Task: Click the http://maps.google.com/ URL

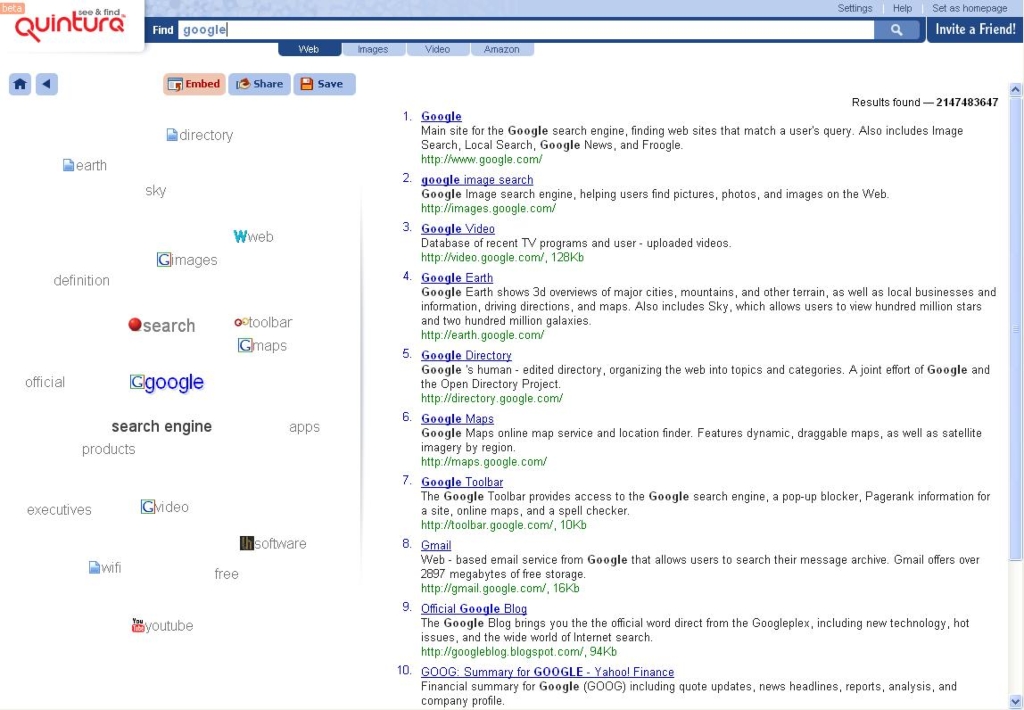Action: (x=484, y=462)
